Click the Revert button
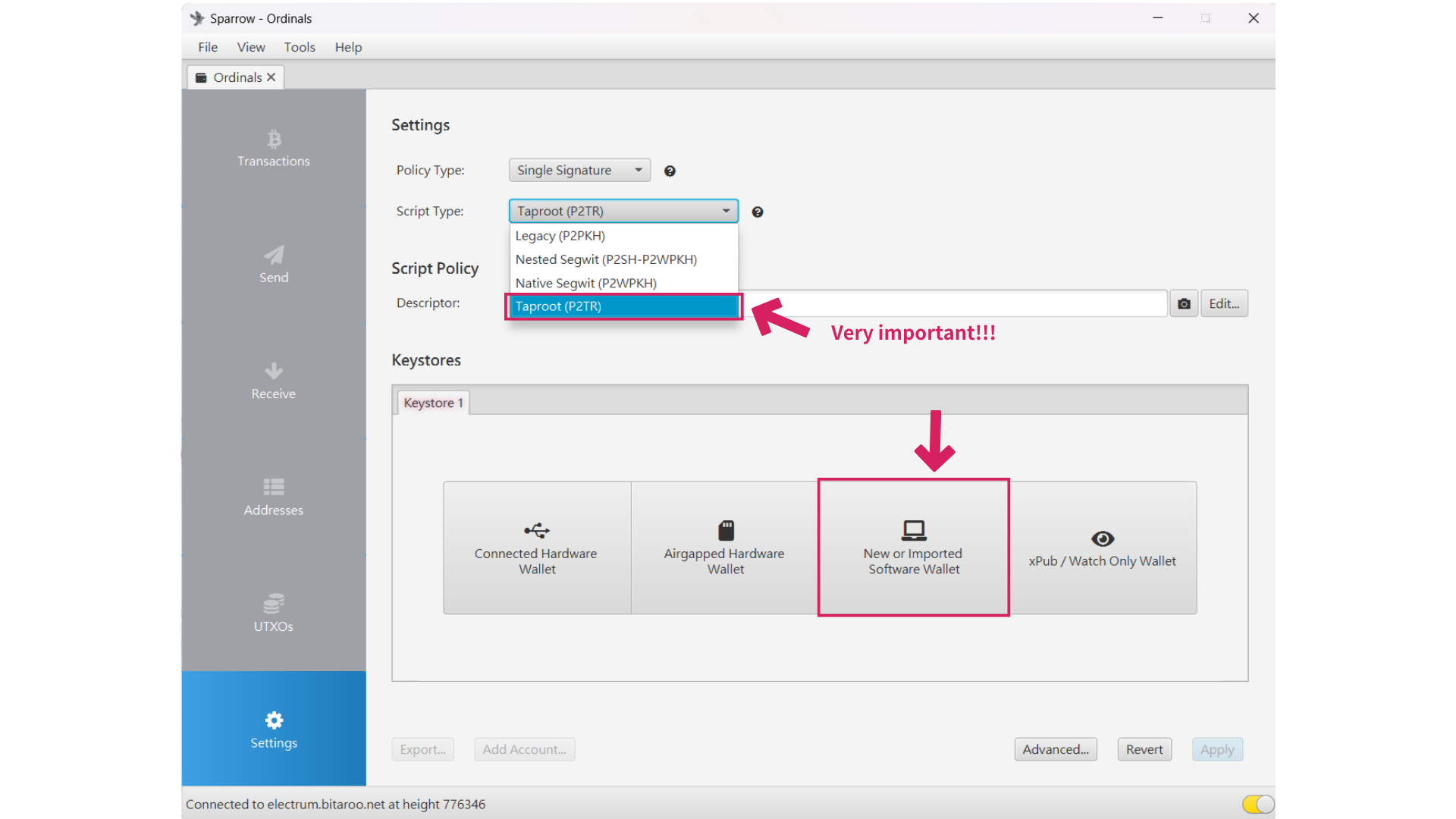1456x819 pixels. (x=1144, y=749)
